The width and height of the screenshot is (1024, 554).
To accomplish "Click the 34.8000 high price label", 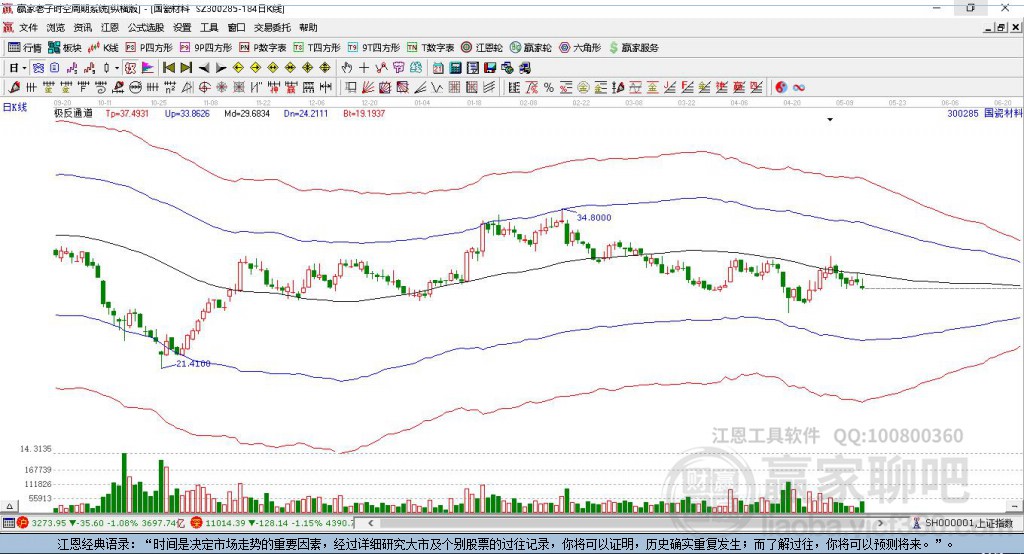I will pos(594,218).
